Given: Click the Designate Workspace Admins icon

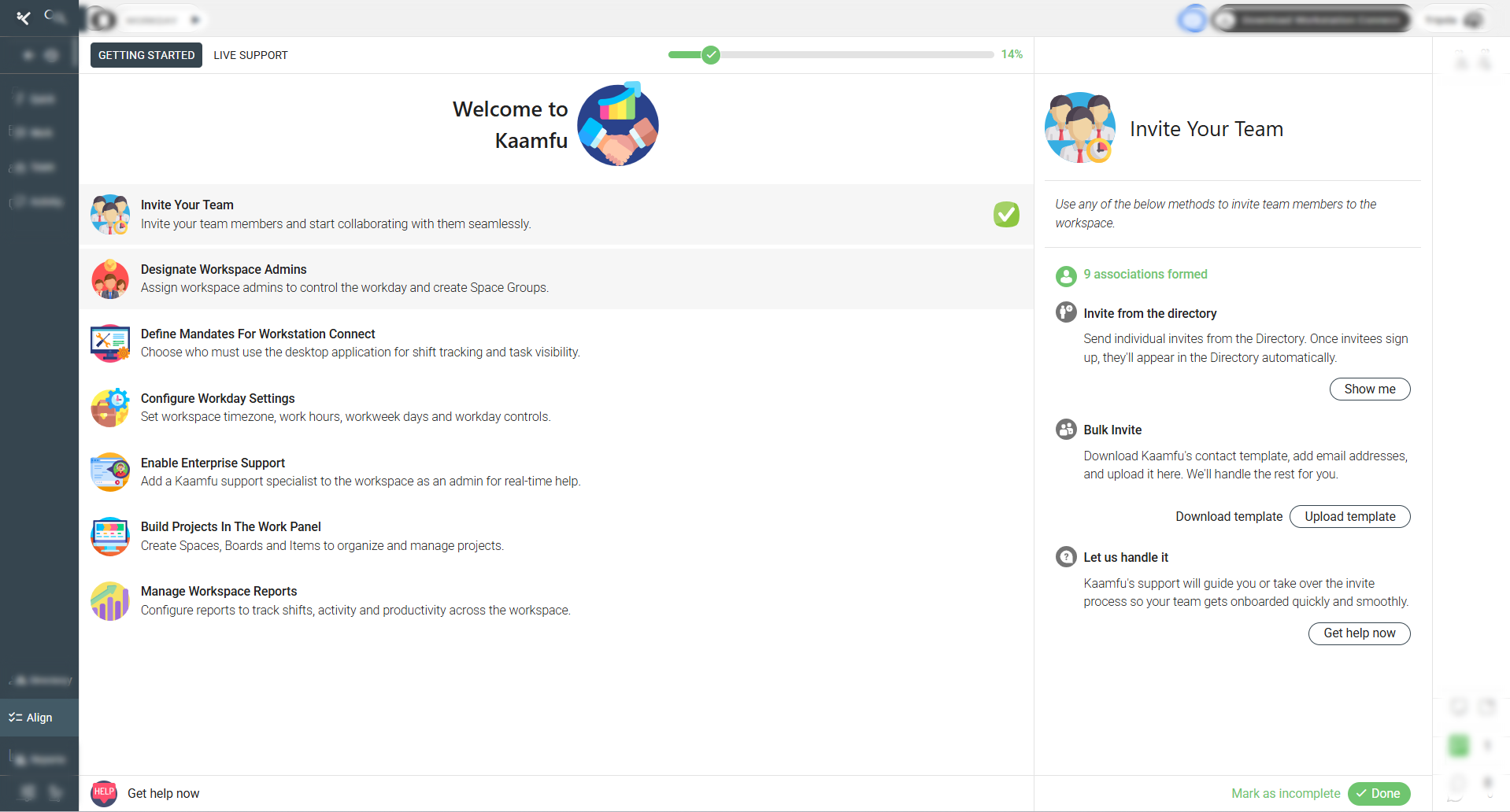Looking at the screenshot, I should [110, 279].
